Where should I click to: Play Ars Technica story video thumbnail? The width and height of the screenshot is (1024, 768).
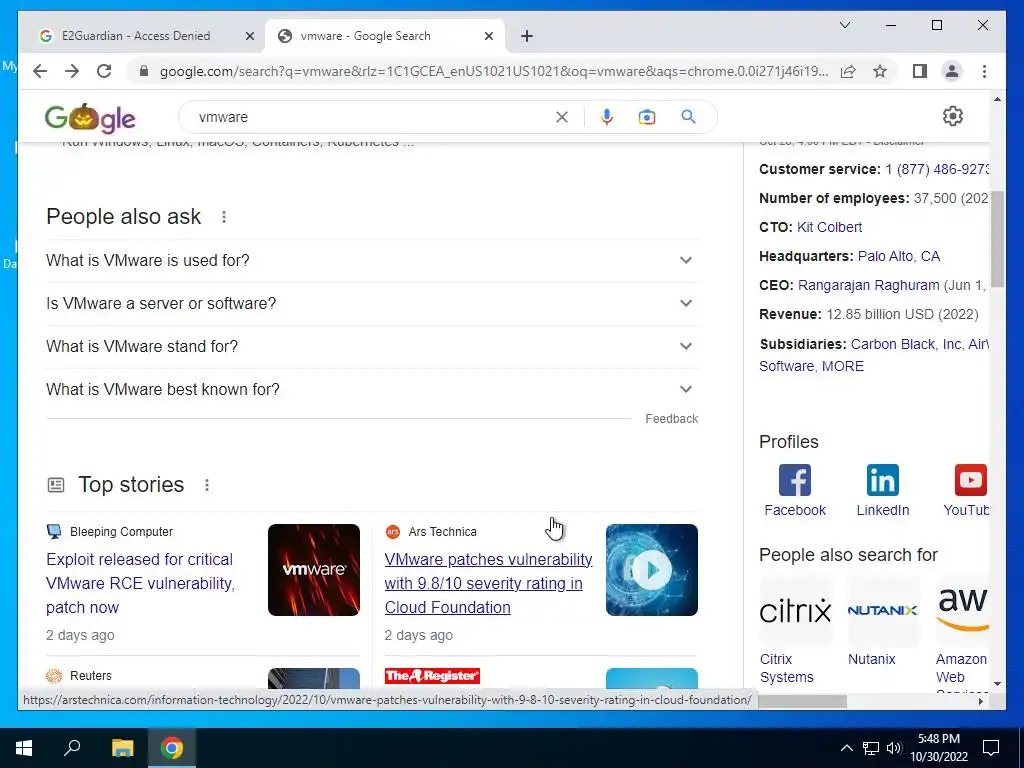[x=652, y=570]
